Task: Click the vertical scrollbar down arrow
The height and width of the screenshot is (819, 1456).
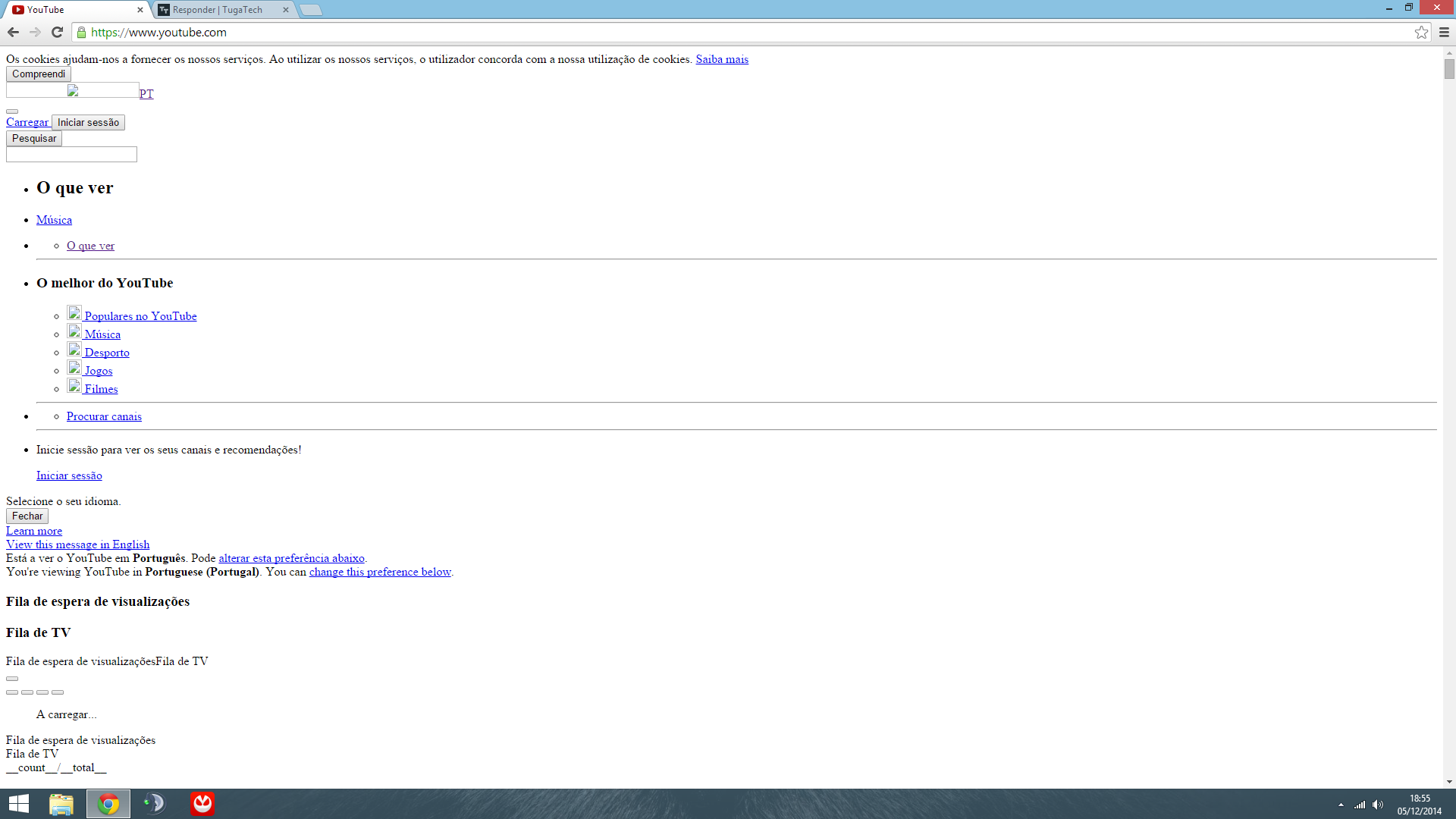Action: (x=1449, y=782)
